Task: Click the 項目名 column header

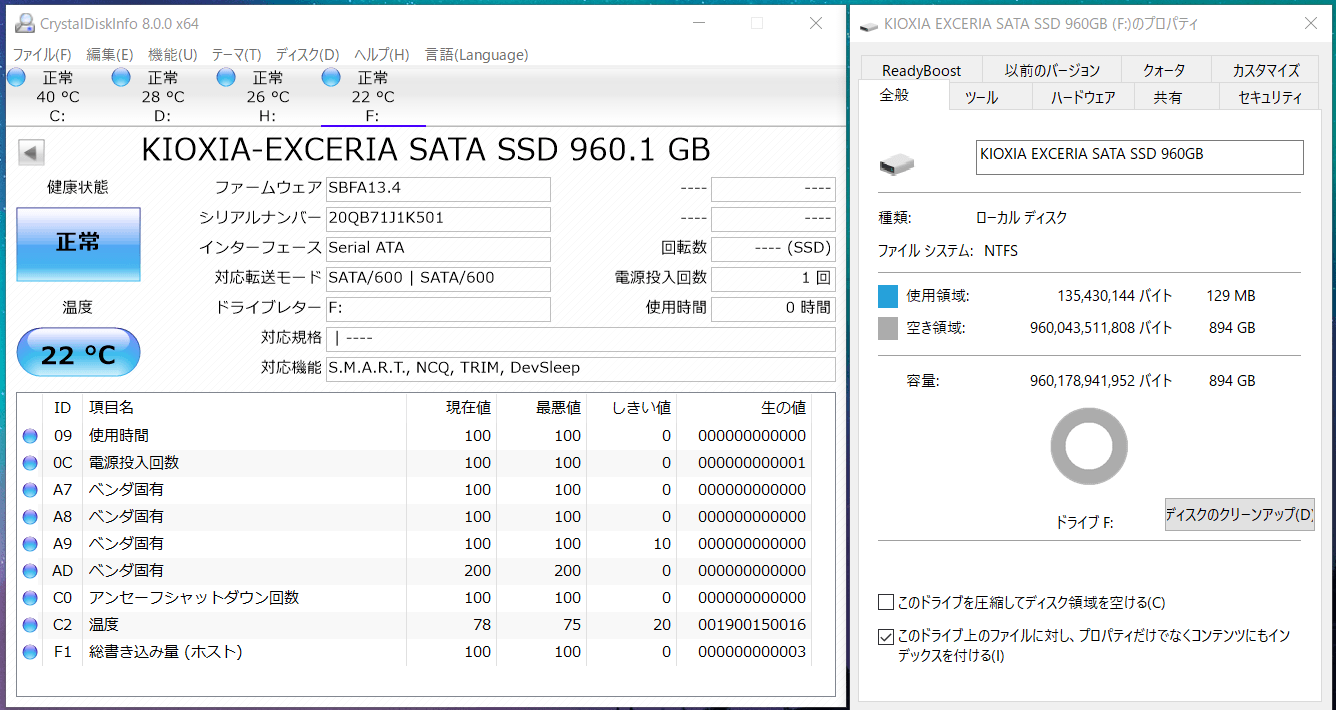Action: 245,408
